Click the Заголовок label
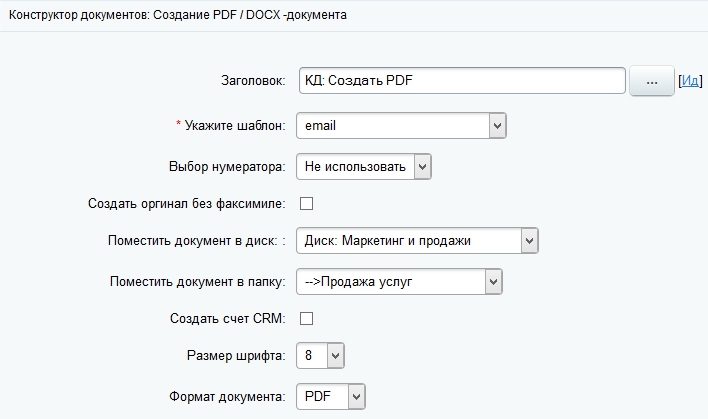 coord(253,81)
